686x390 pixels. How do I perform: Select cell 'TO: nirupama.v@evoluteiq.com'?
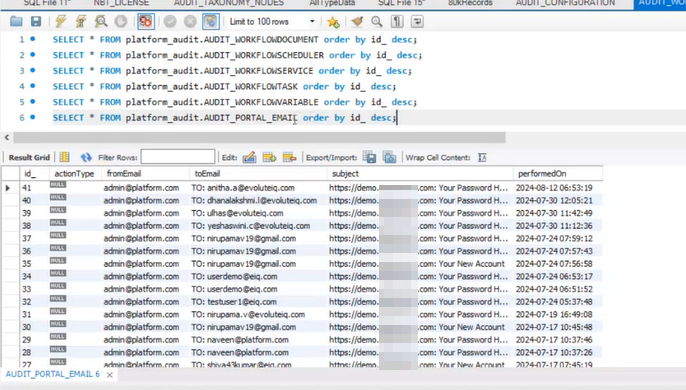(x=258, y=315)
